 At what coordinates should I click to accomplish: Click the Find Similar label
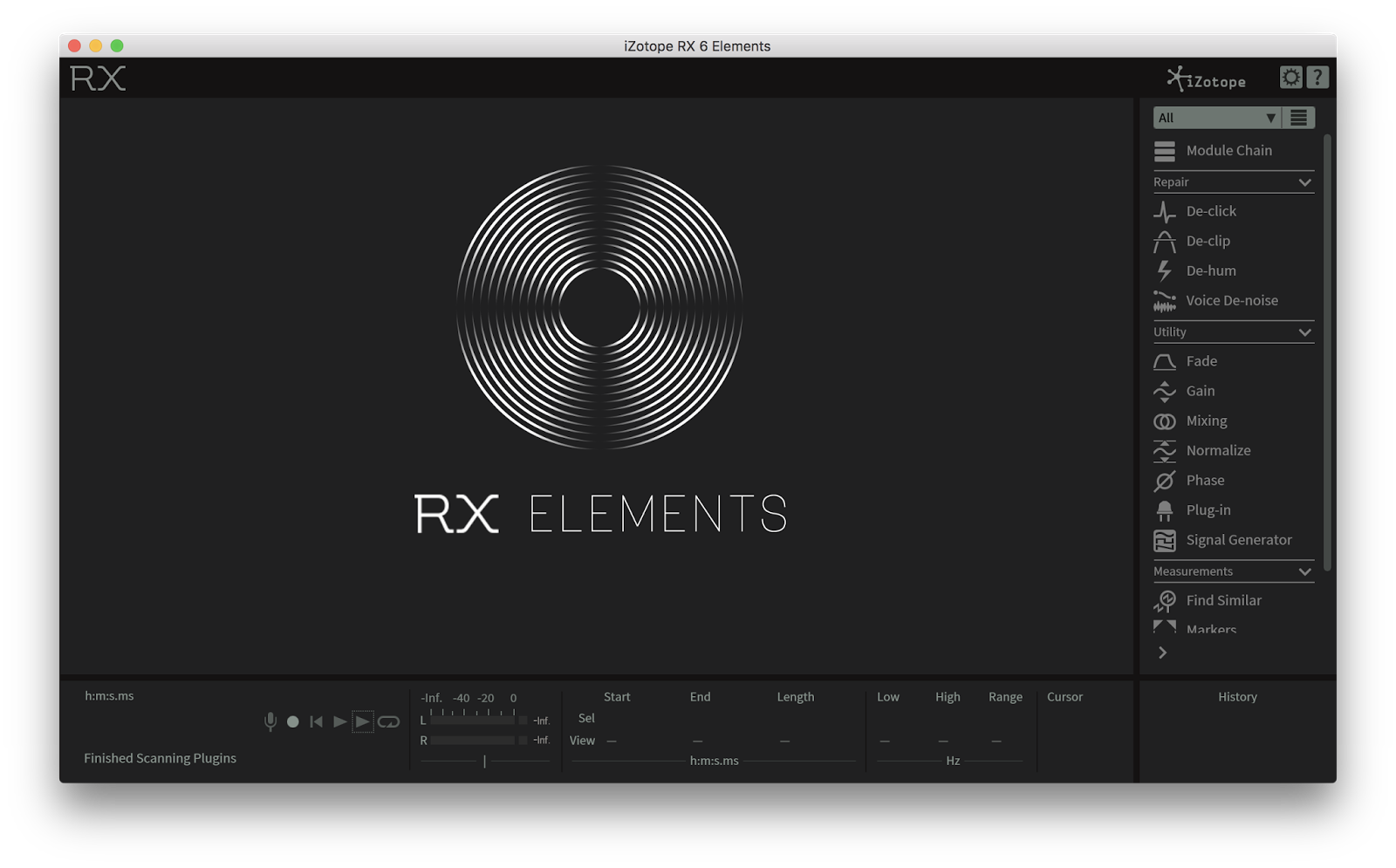1223,599
